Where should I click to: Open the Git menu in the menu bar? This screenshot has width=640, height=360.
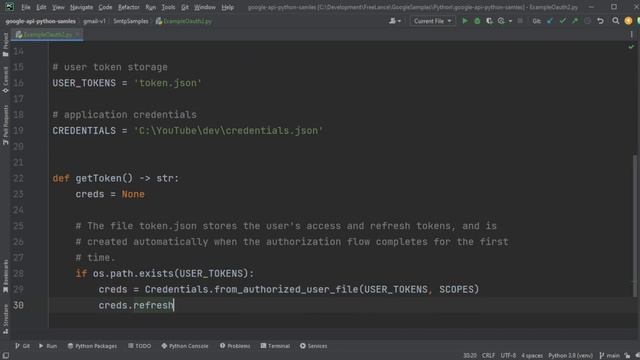point(185,7)
